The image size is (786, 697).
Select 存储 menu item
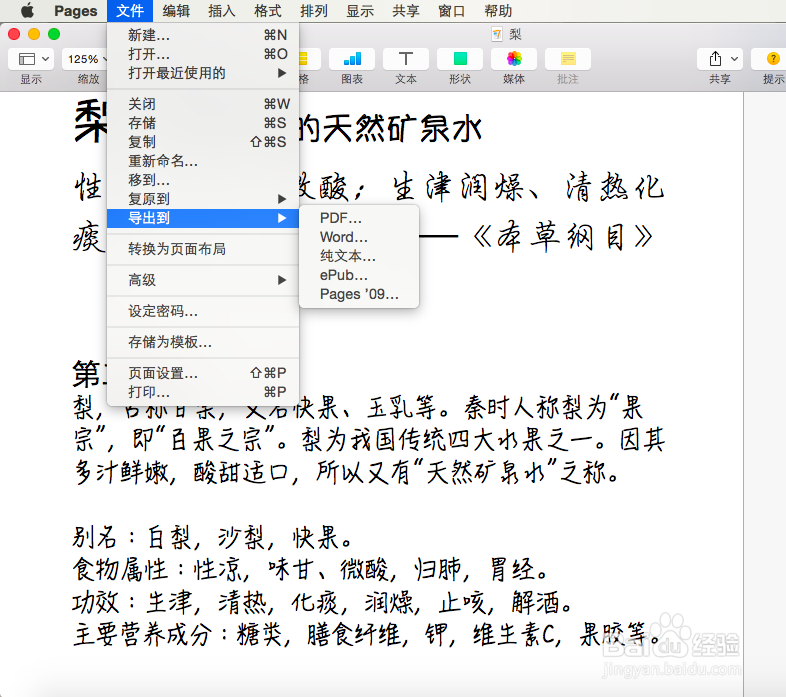(203, 123)
